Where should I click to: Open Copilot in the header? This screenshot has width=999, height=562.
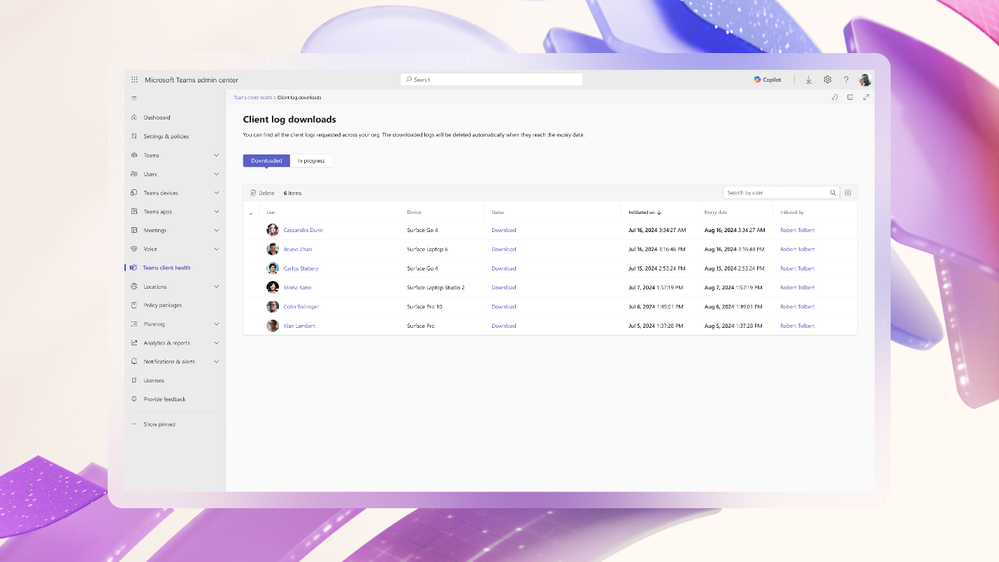(x=768, y=80)
